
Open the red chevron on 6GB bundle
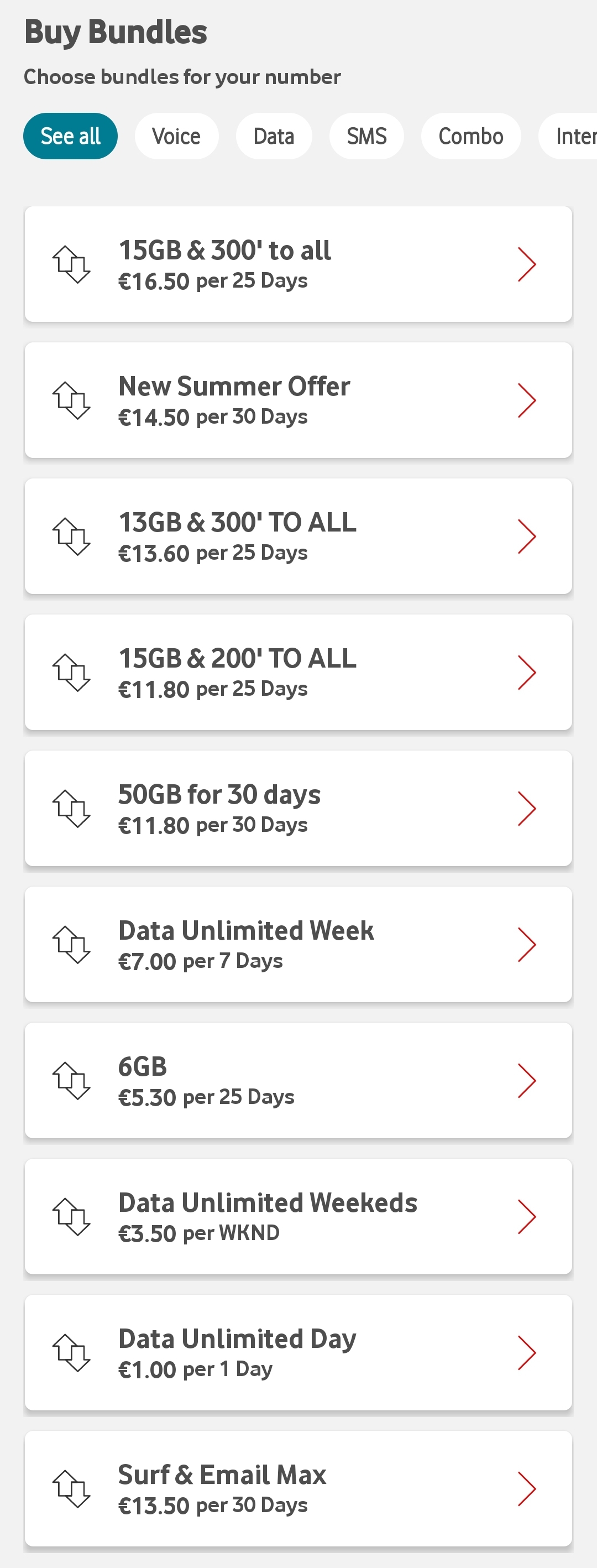pyautogui.click(x=526, y=1080)
